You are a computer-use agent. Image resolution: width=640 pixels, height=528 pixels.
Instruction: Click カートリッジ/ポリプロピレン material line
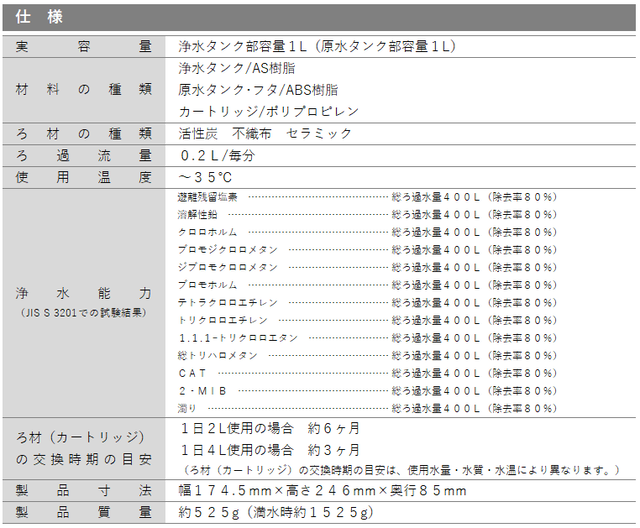pos(268,111)
